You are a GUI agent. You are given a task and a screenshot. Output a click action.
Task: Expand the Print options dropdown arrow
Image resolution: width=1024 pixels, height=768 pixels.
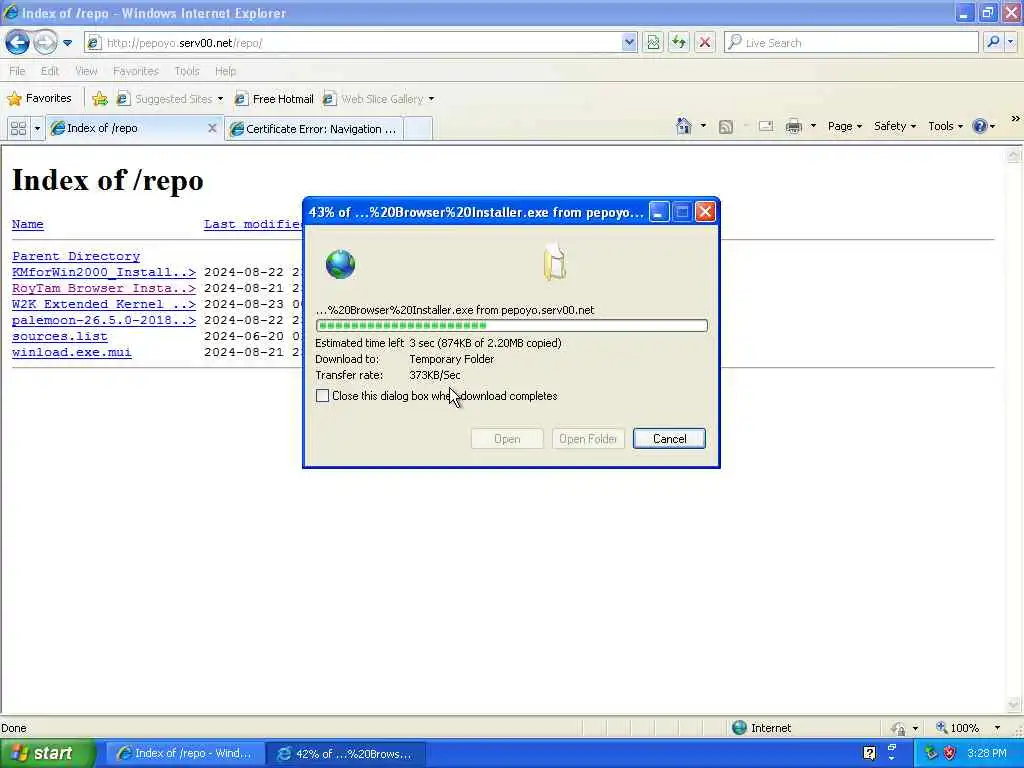813,126
